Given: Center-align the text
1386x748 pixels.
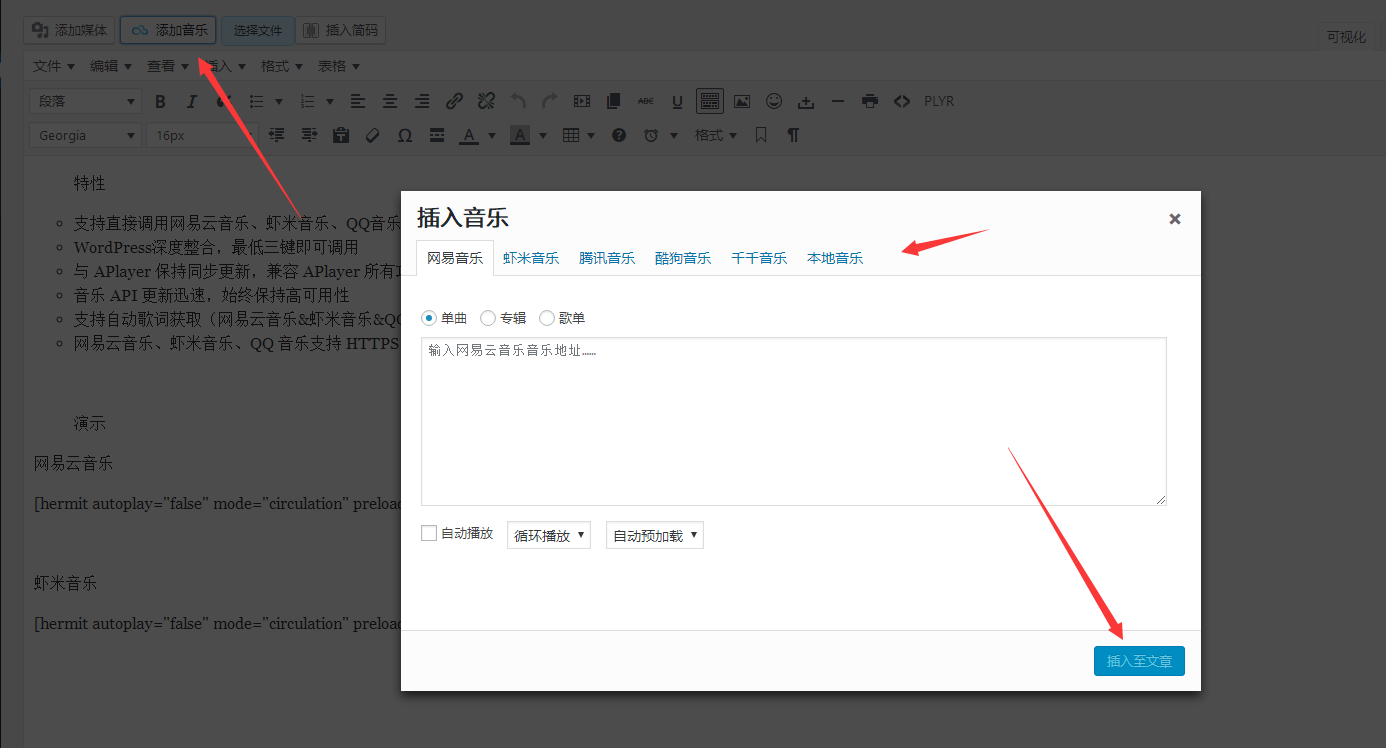Looking at the screenshot, I should [x=390, y=101].
